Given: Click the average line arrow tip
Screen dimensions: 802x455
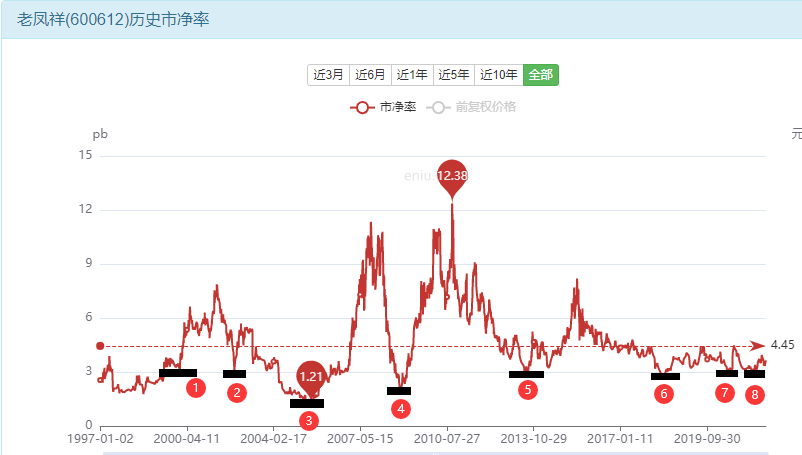Looking at the screenshot, I should [x=758, y=346].
